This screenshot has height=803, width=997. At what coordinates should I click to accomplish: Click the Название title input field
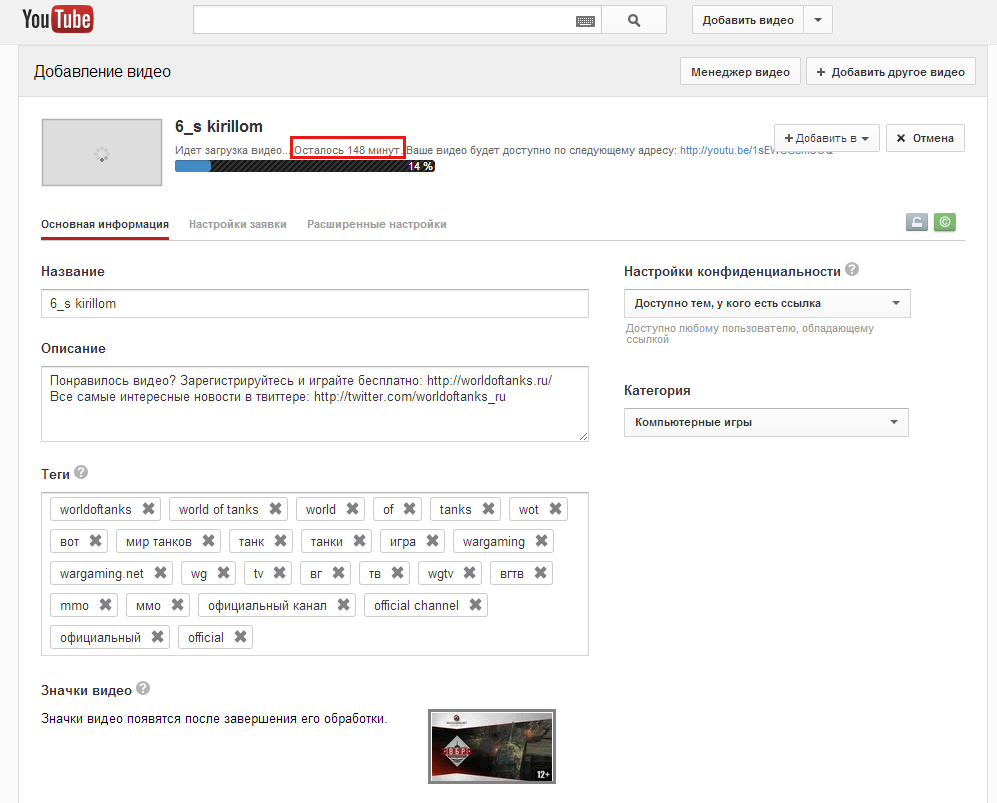coord(315,303)
